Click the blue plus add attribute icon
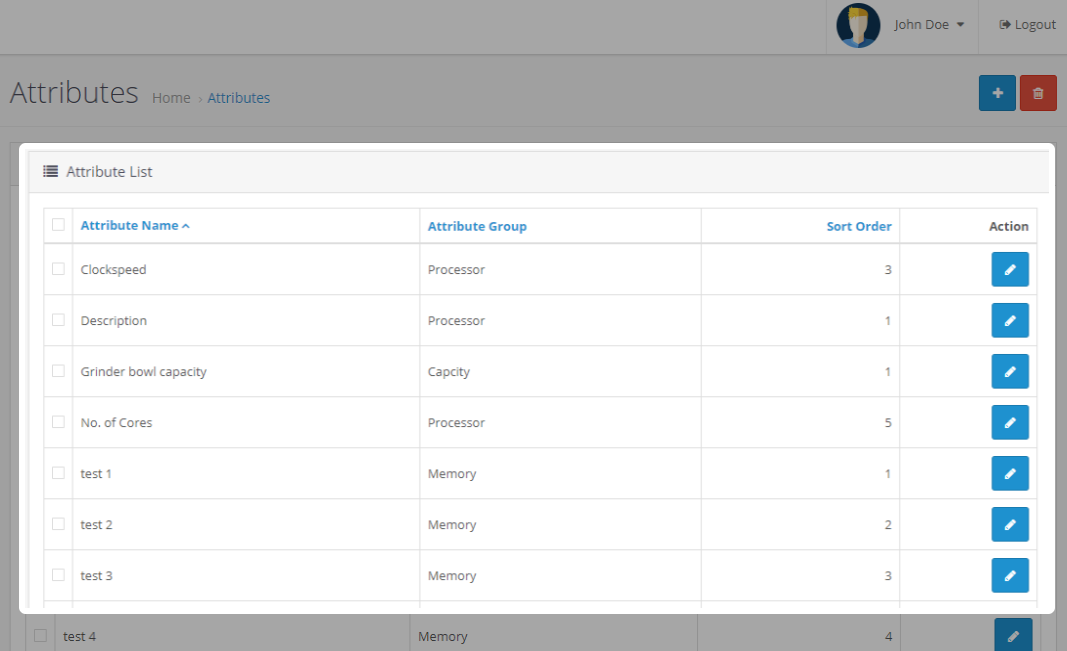Image resolution: width=1067 pixels, height=651 pixels. pos(997,93)
